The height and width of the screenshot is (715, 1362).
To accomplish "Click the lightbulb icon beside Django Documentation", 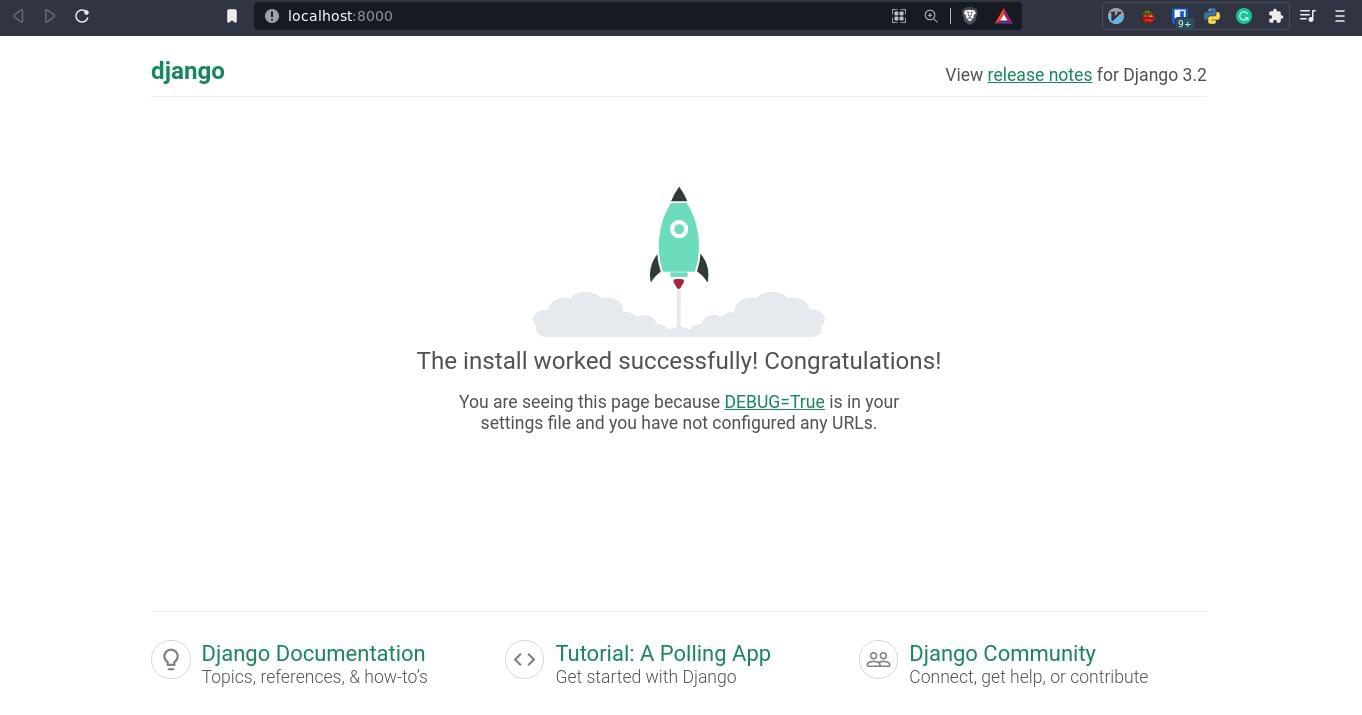I will pos(171,659).
